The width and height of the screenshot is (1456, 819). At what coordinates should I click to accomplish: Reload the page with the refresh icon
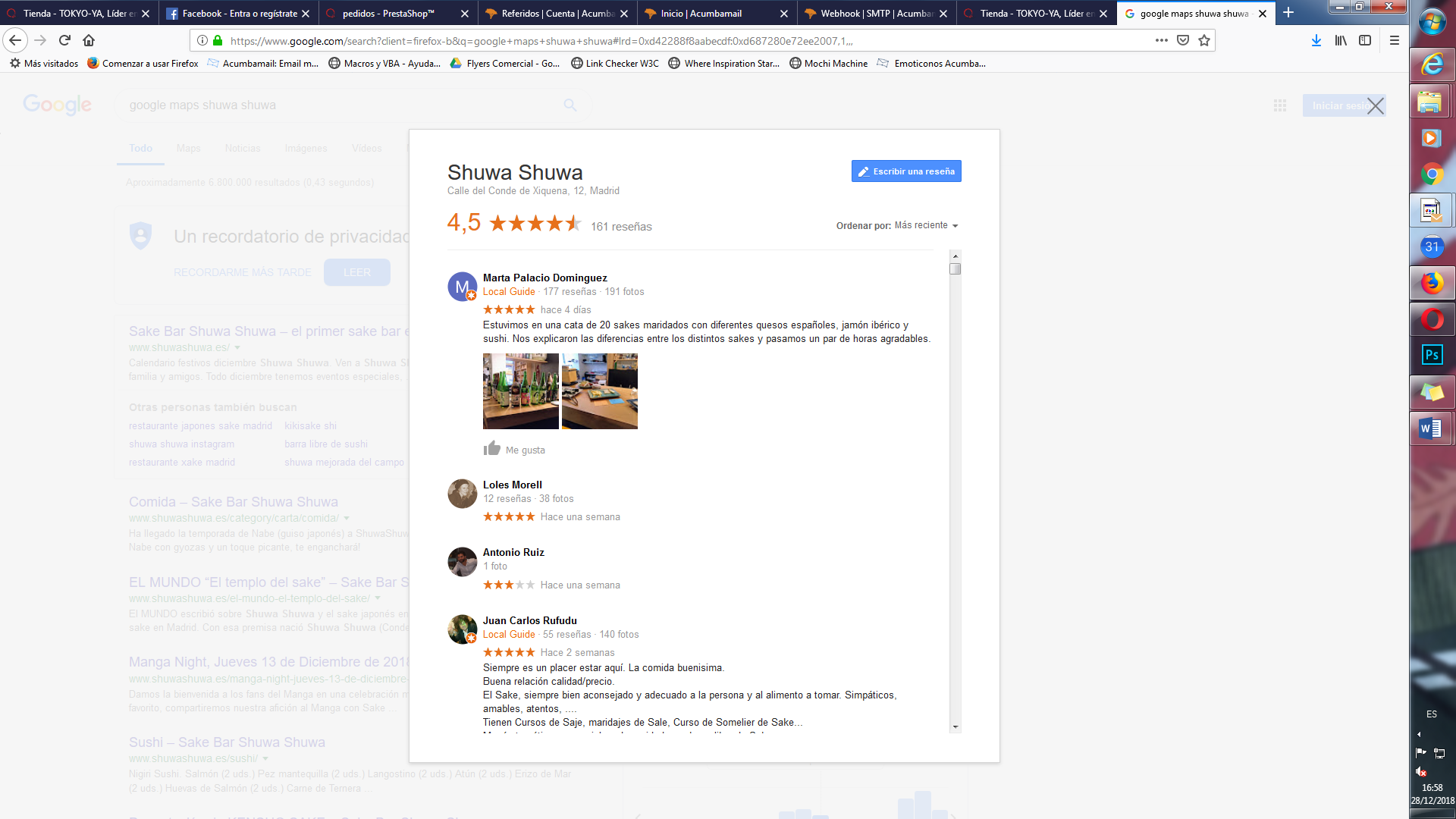coord(64,40)
